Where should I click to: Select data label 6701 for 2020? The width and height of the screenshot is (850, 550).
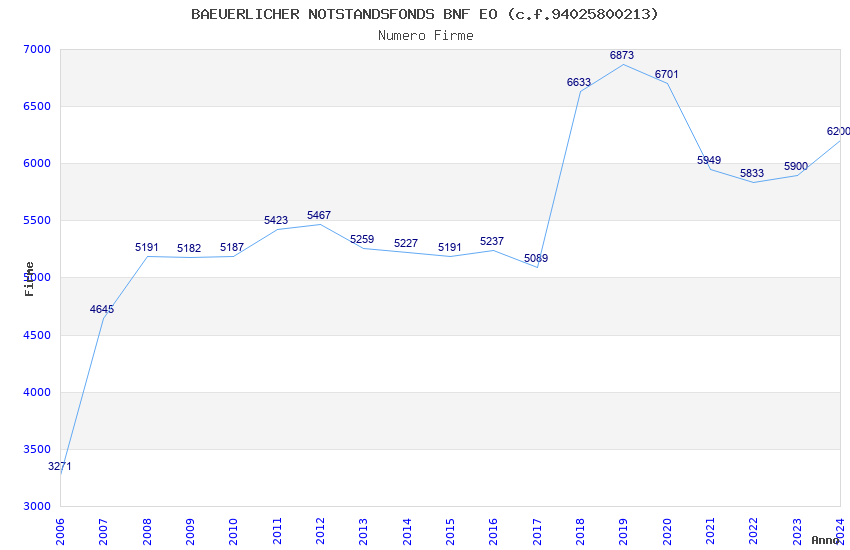pyautogui.click(x=667, y=75)
